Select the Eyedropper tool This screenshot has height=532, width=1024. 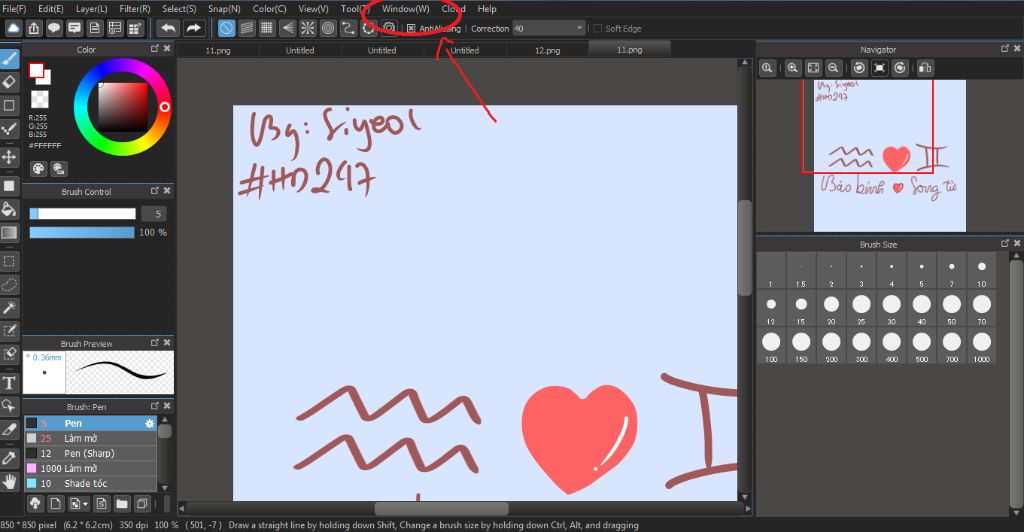tap(9, 458)
